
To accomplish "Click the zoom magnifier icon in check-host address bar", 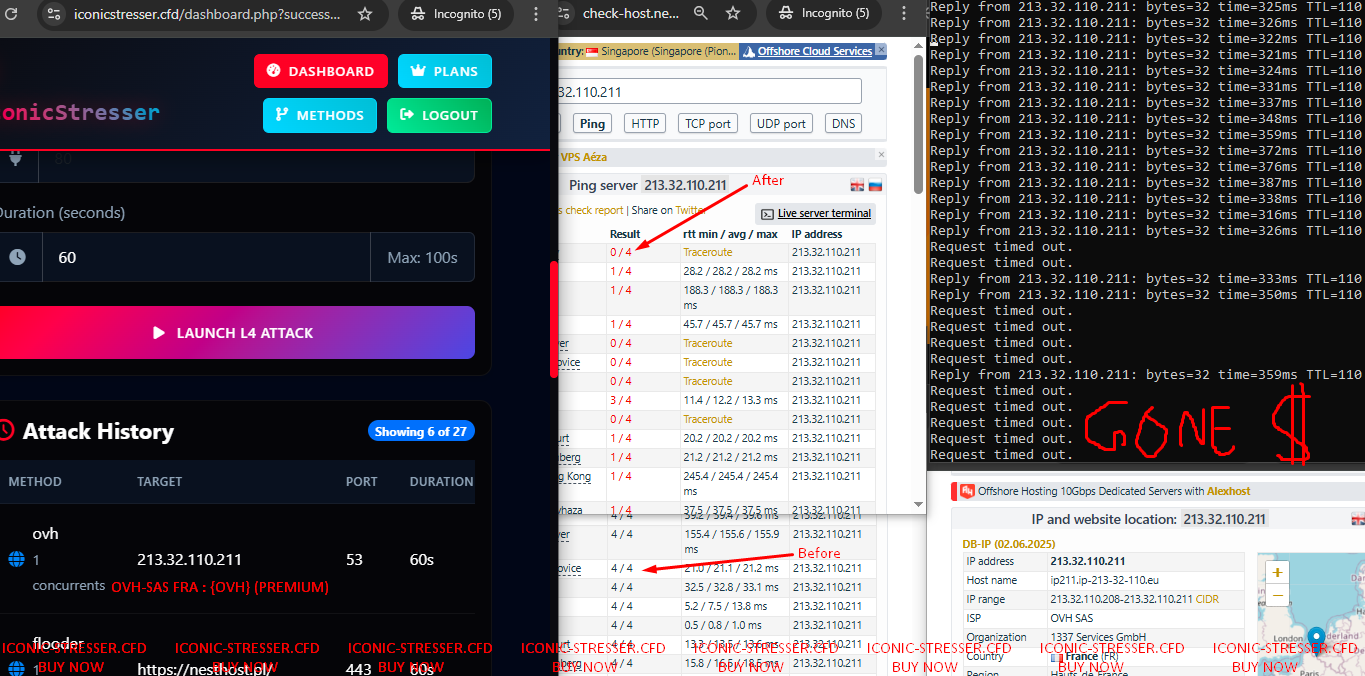I will tap(701, 13).
